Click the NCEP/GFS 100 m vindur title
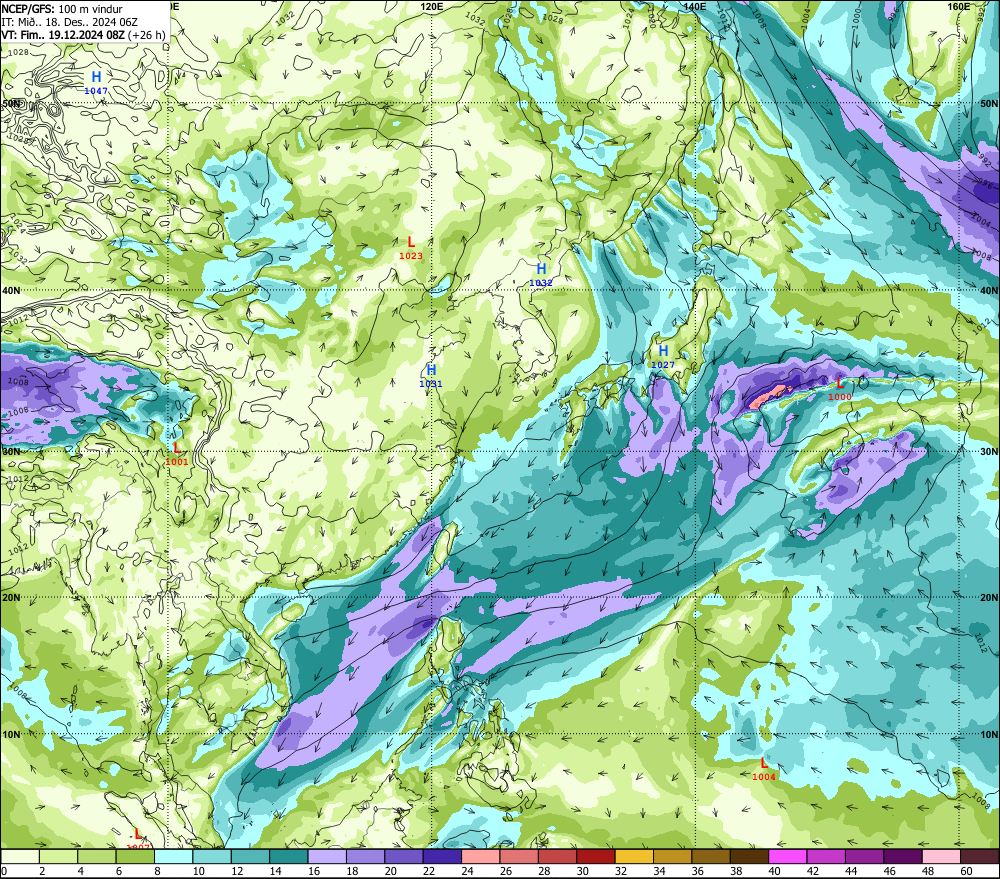This screenshot has width=1000, height=879. click(x=62, y=9)
